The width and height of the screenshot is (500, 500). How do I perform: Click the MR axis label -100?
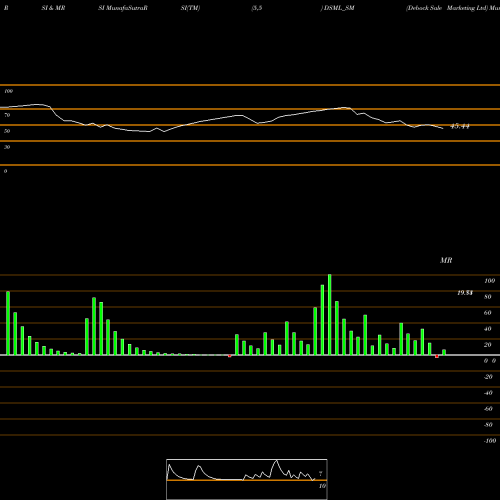490,441
